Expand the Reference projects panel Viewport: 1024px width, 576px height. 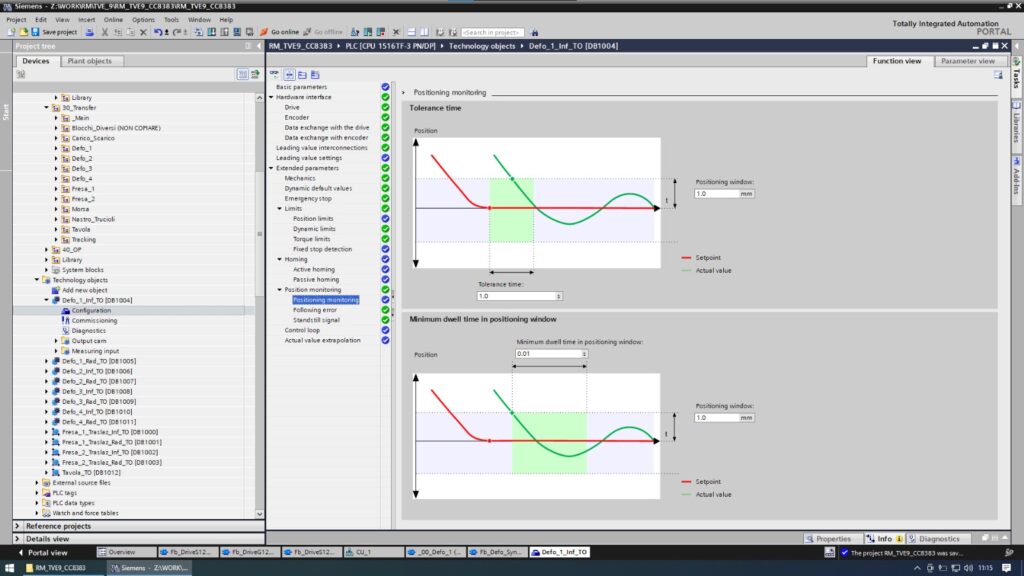[x=18, y=526]
